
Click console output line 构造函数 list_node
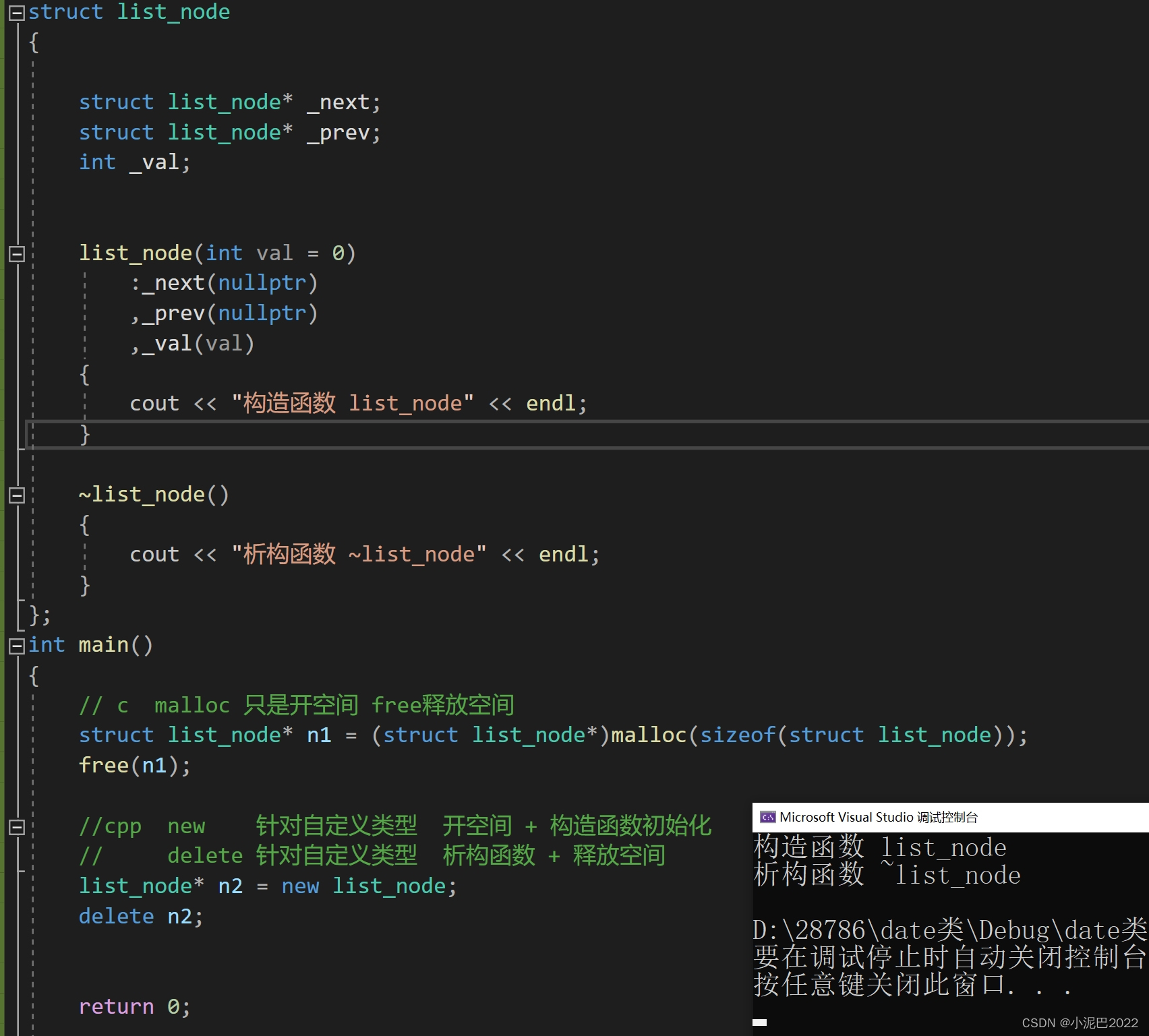pyautogui.click(x=880, y=847)
